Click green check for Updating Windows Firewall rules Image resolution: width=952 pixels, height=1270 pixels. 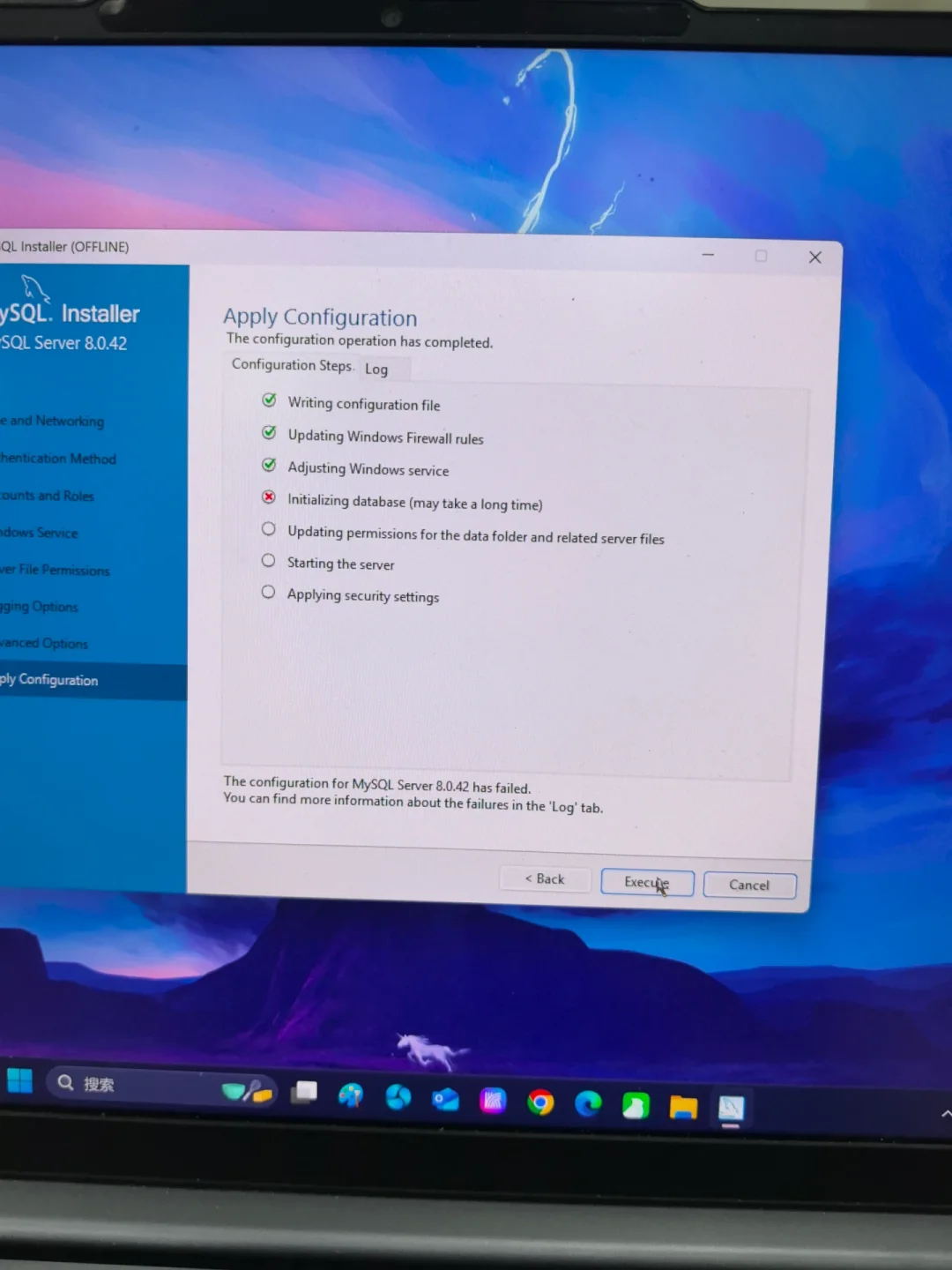pyautogui.click(x=269, y=432)
